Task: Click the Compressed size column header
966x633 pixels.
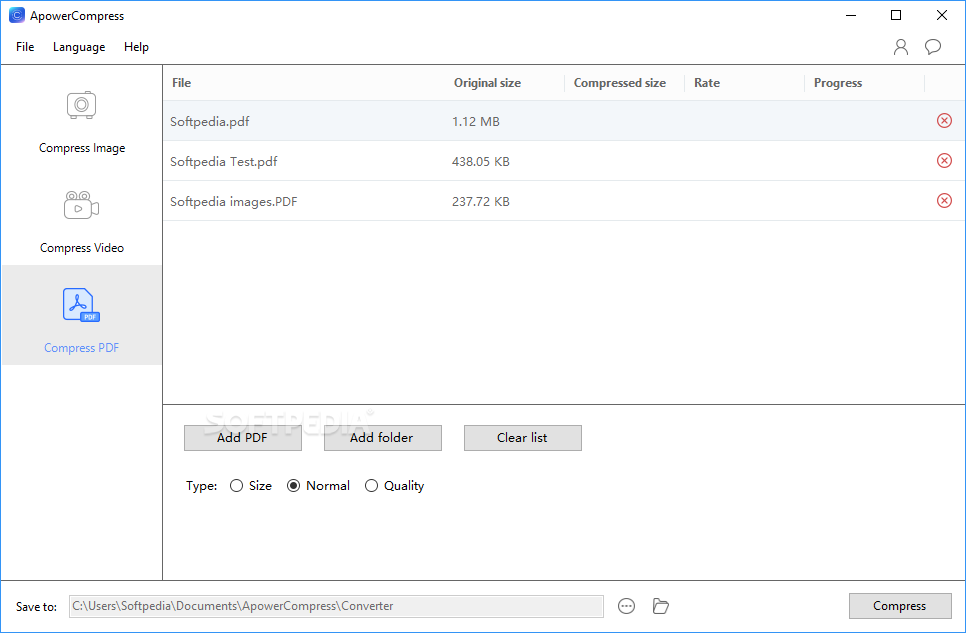Action: [620, 83]
